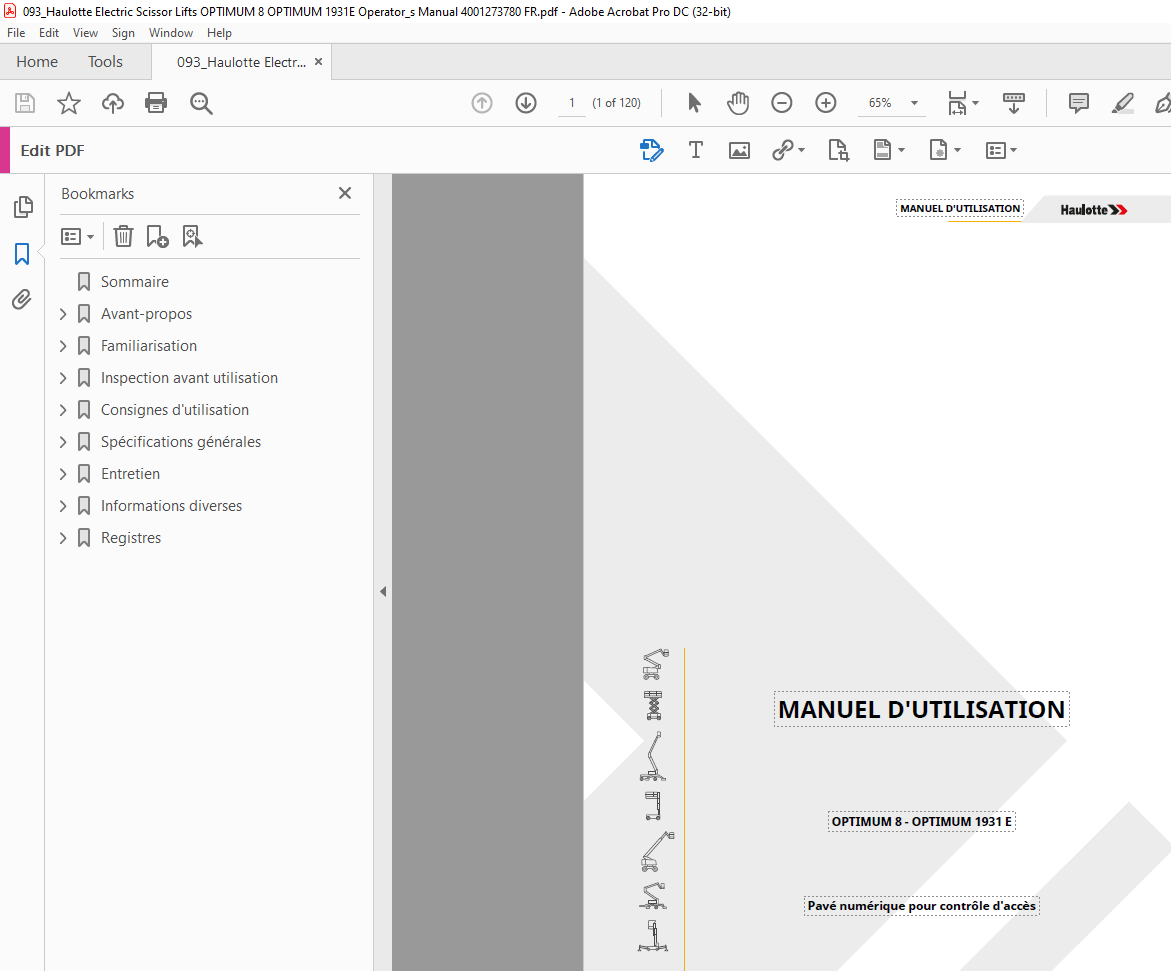The height and width of the screenshot is (971, 1171).
Task: Open the Entretien bookmark entry
Action: point(130,474)
